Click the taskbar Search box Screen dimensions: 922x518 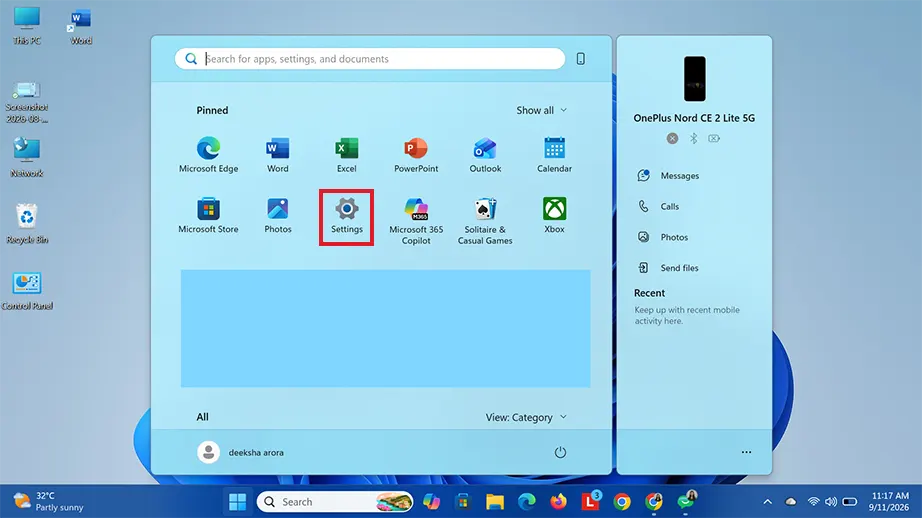coord(335,502)
